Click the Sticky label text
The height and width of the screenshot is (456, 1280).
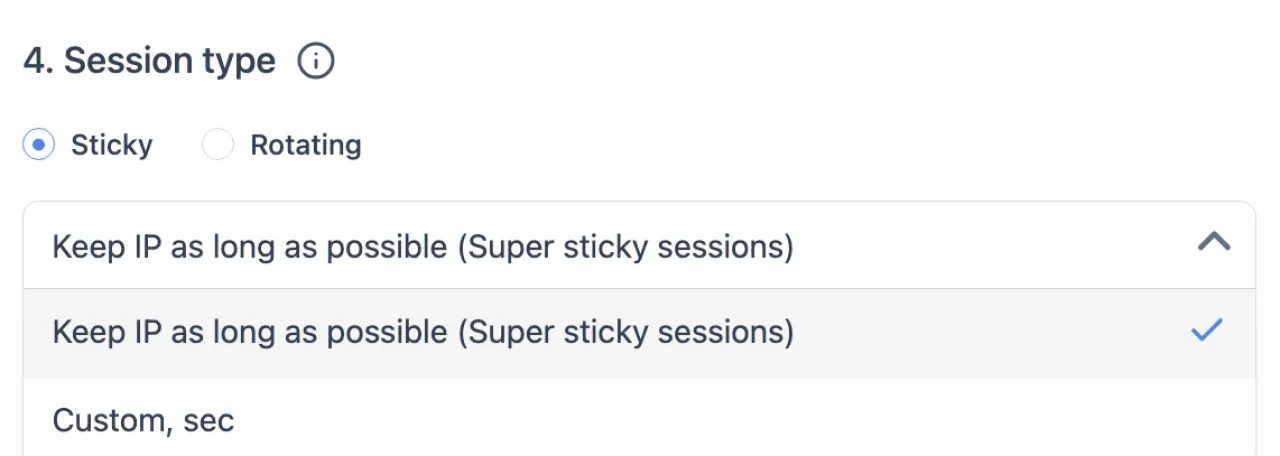111,146
